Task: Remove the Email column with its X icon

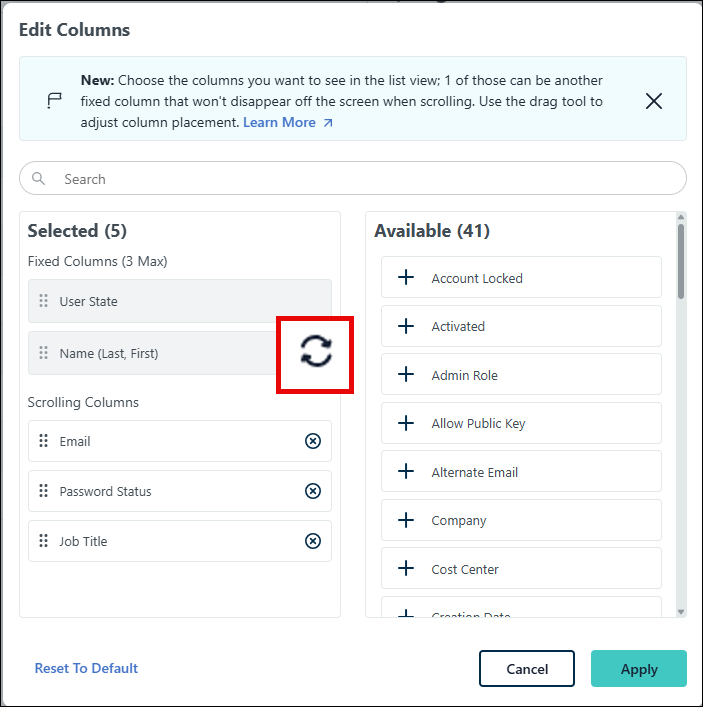Action: coord(312,441)
